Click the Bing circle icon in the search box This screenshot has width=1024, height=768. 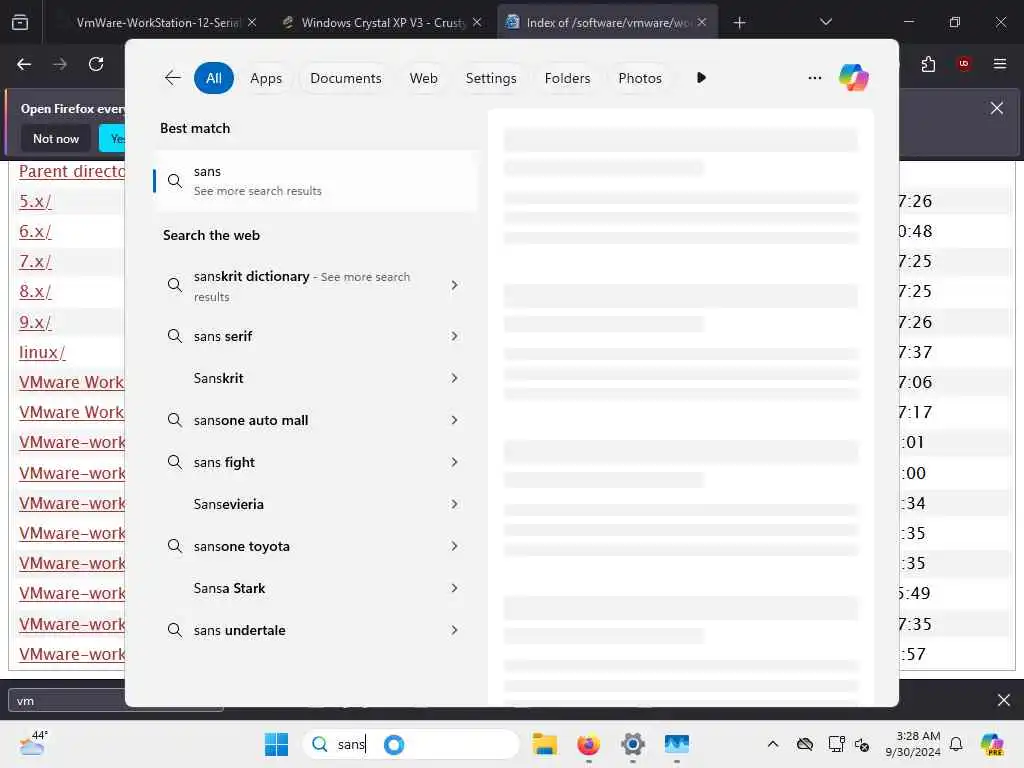pos(394,744)
